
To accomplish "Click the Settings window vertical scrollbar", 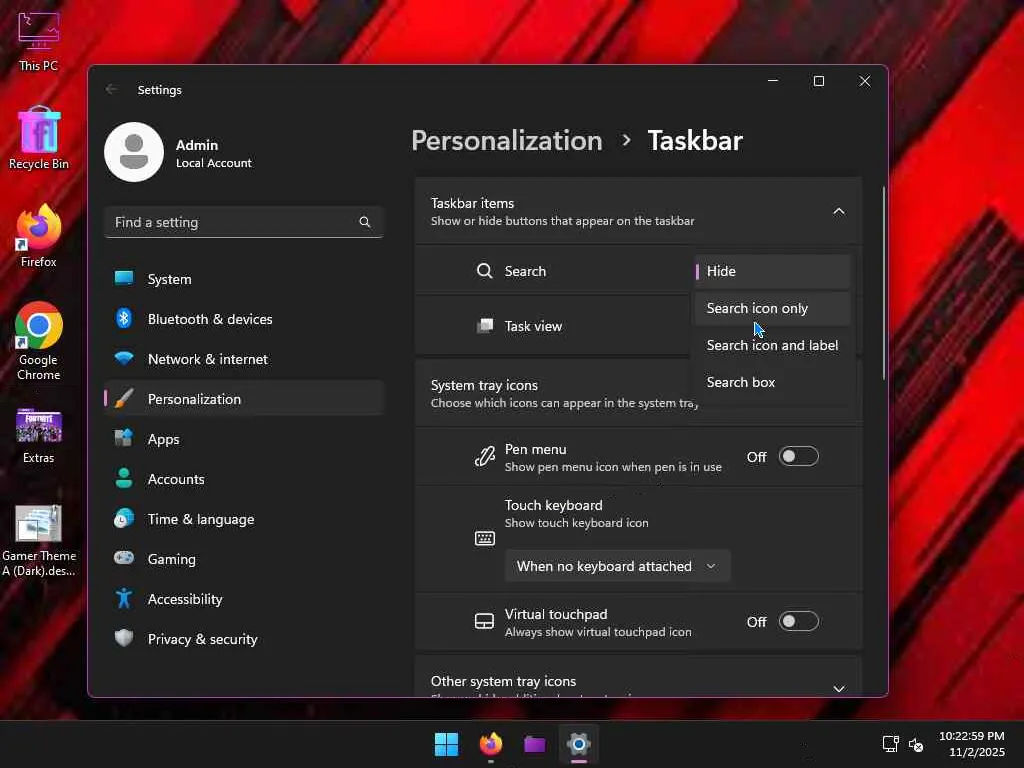I will pos(884,283).
